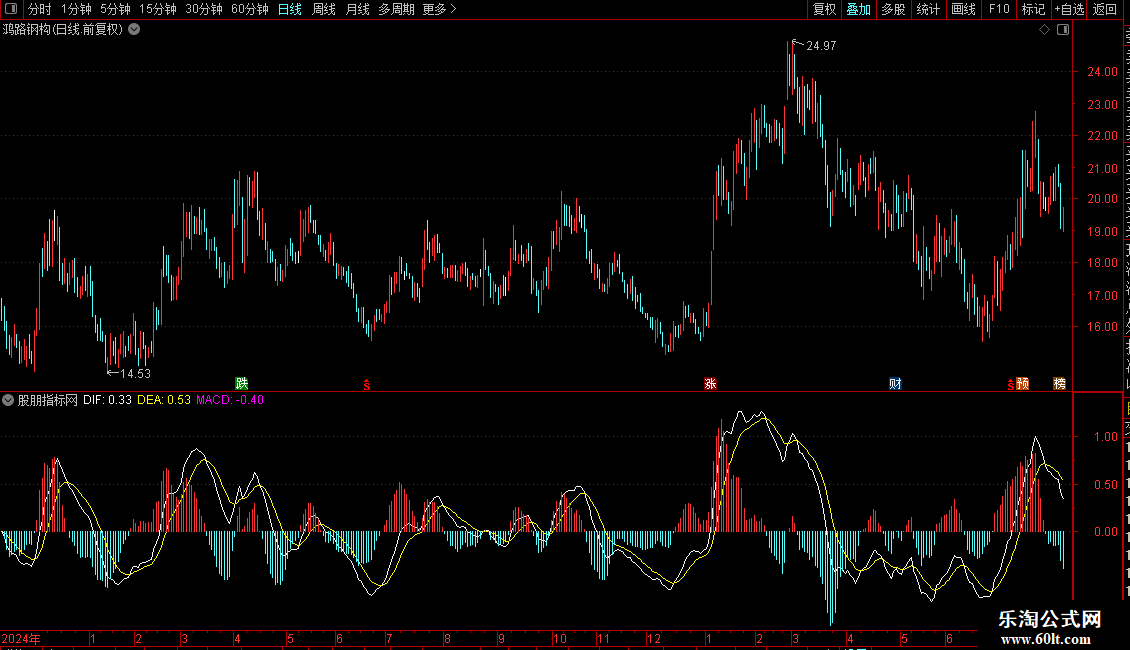Click the blue 财 event marker
1130x650 pixels.
(x=895, y=383)
